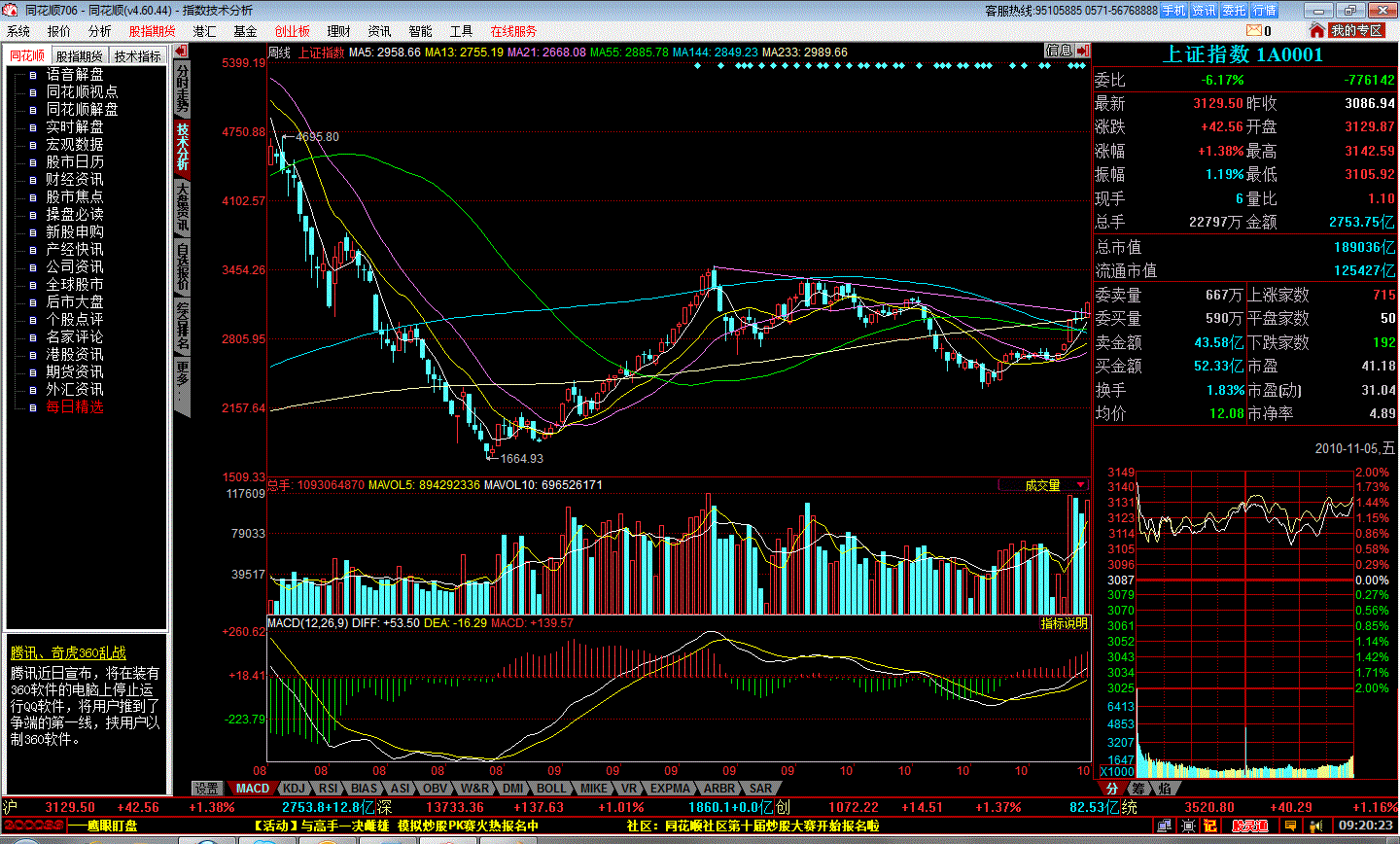Open 同花顺视点 in the tree

tap(82, 91)
